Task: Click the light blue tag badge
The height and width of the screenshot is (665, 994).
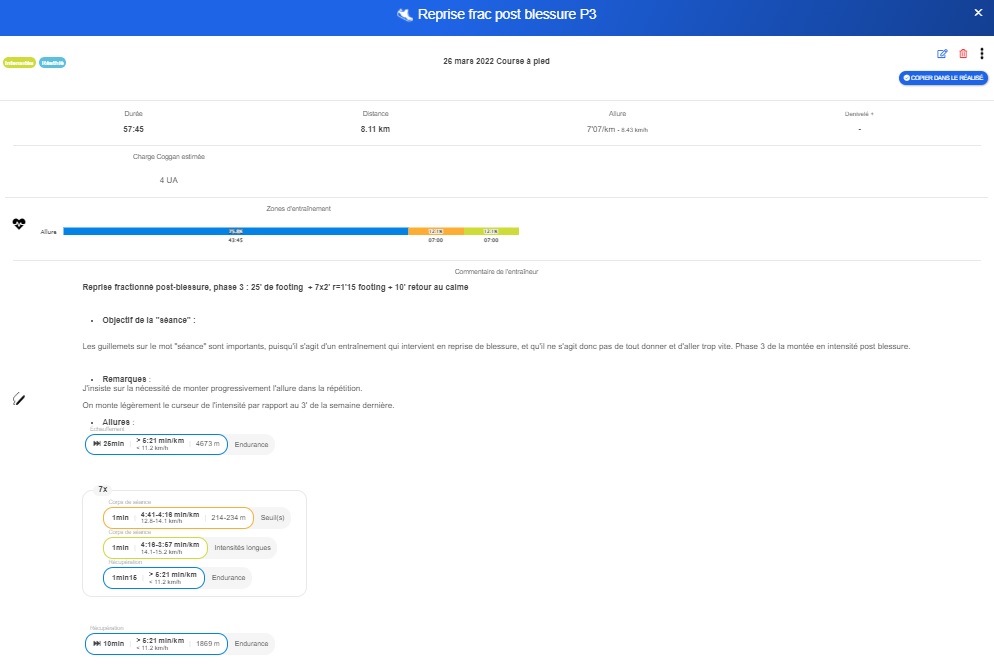Action: click(x=52, y=62)
